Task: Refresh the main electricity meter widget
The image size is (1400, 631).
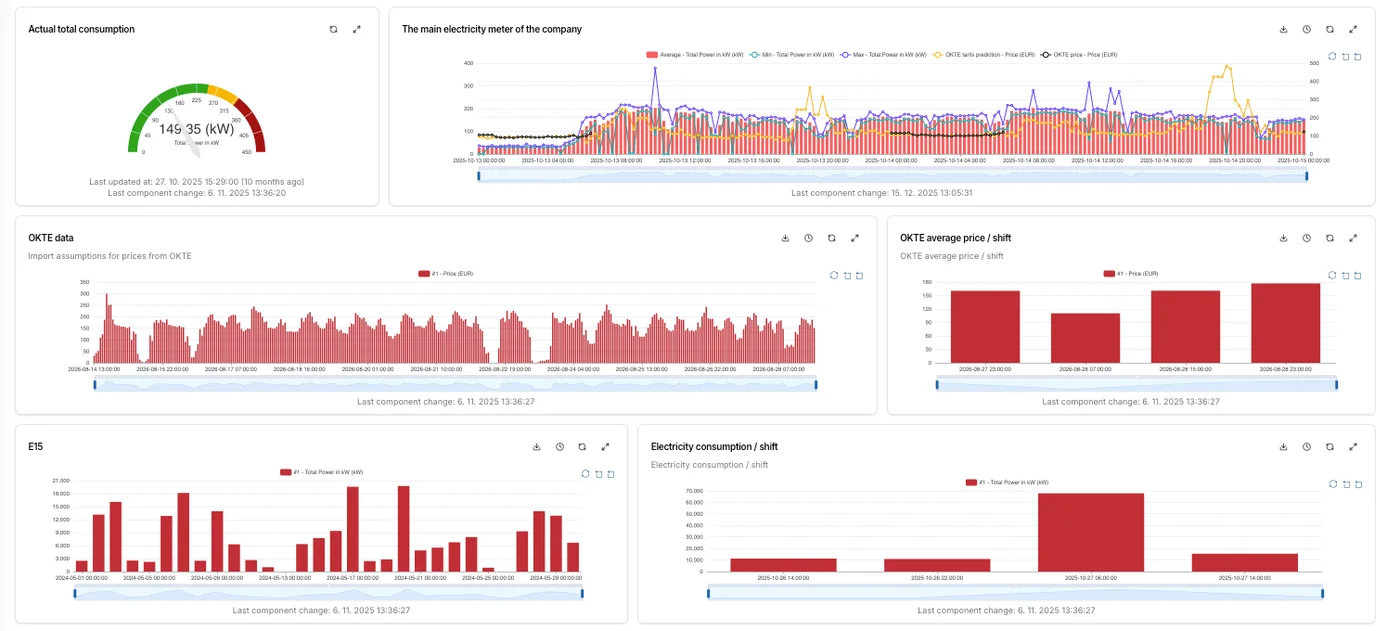Action: point(1330,29)
